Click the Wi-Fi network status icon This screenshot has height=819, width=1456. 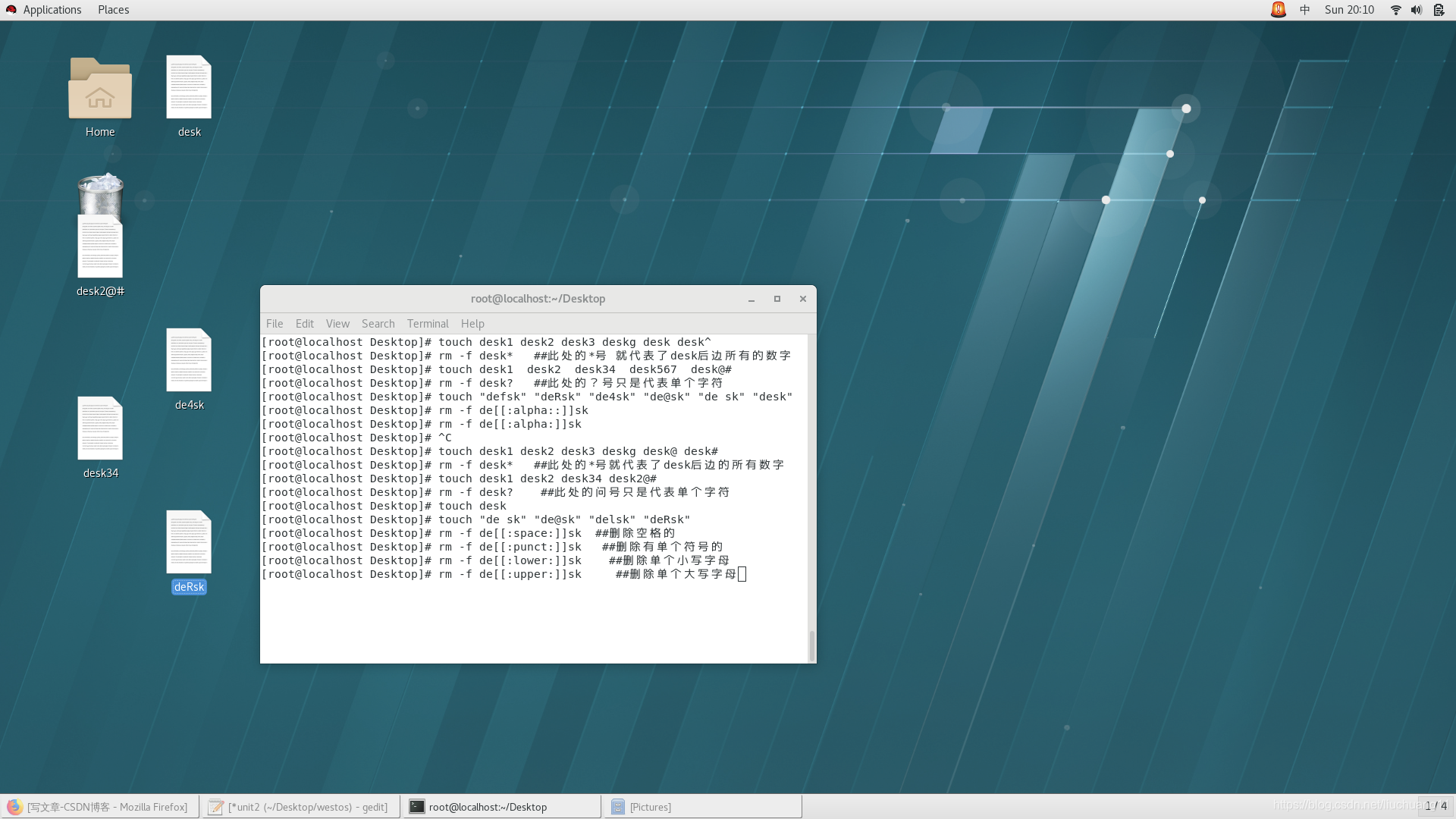click(1395, 10)
